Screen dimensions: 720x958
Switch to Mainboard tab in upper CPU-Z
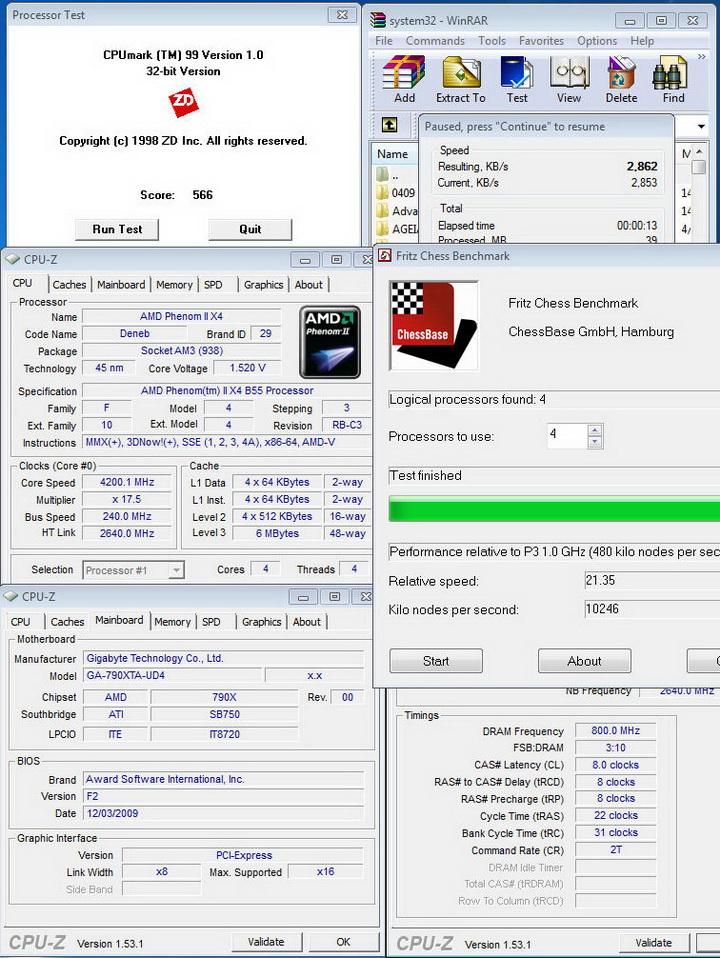pos(121,285)
